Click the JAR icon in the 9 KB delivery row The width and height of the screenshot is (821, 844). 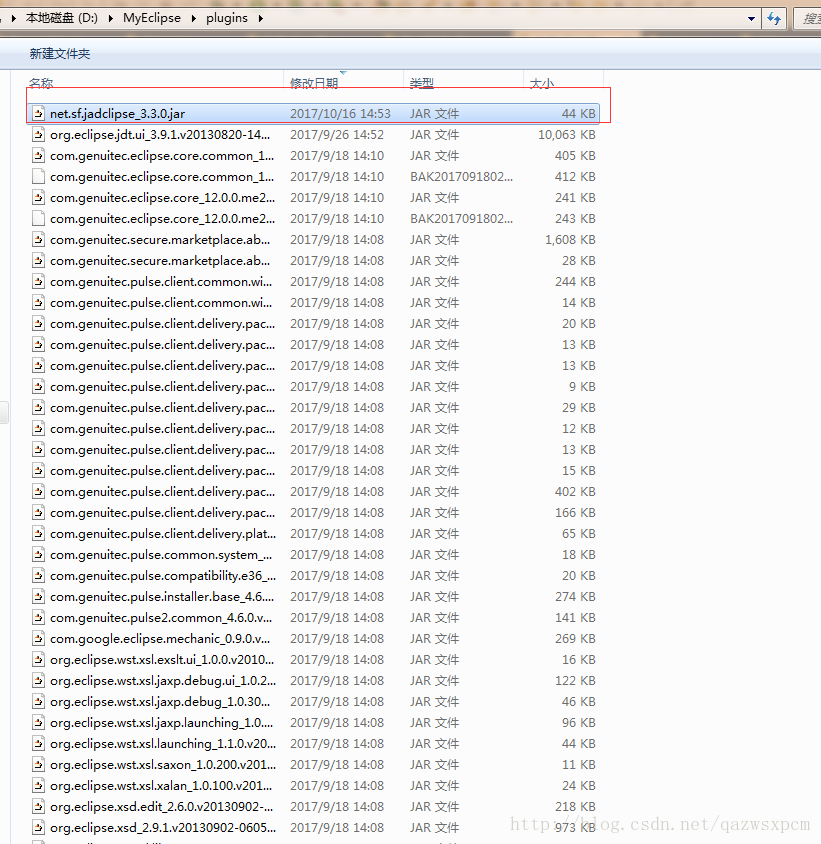tap(38, 386)
